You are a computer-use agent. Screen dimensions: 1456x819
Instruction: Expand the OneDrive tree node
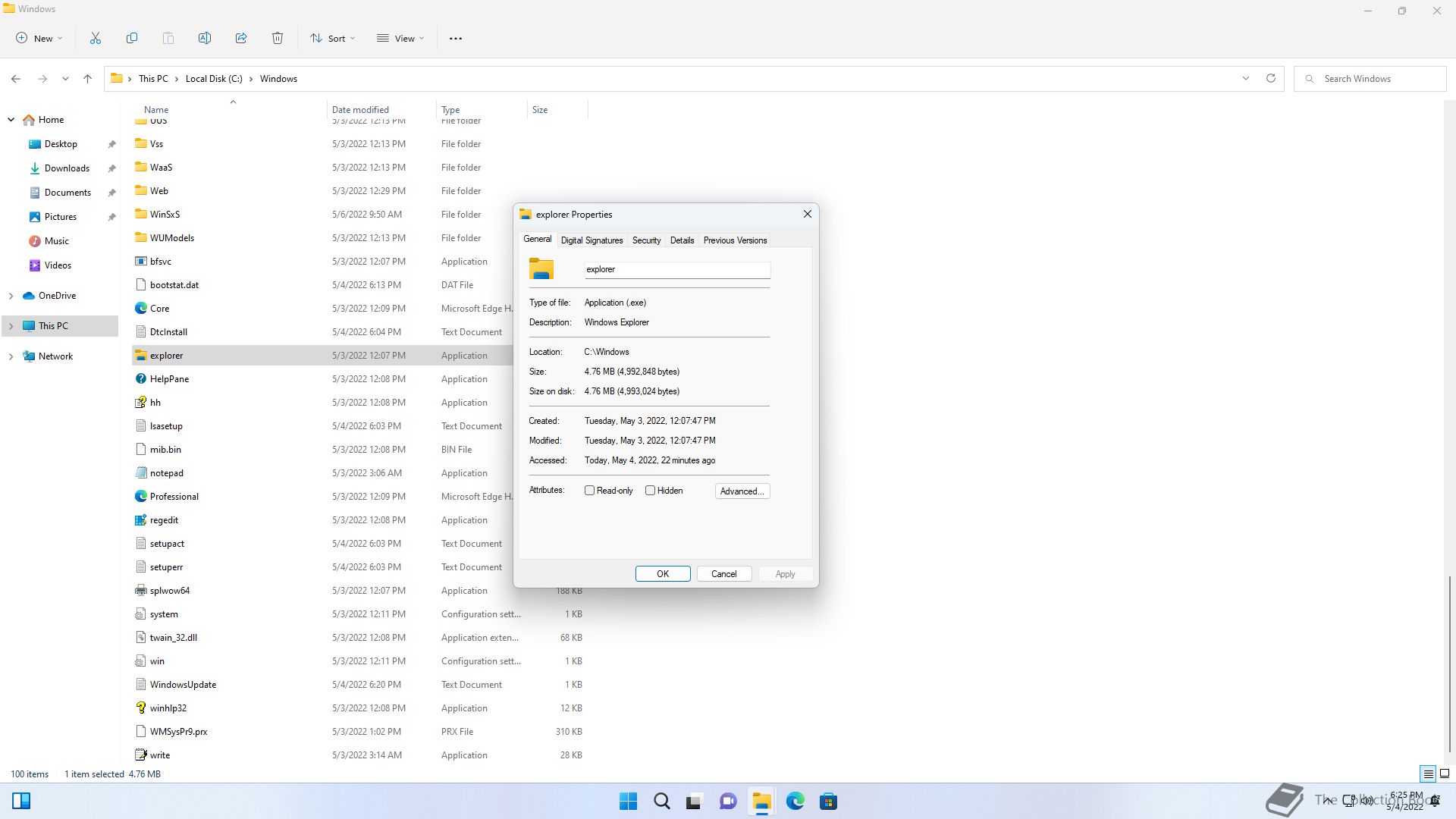(x=11, y=296)
